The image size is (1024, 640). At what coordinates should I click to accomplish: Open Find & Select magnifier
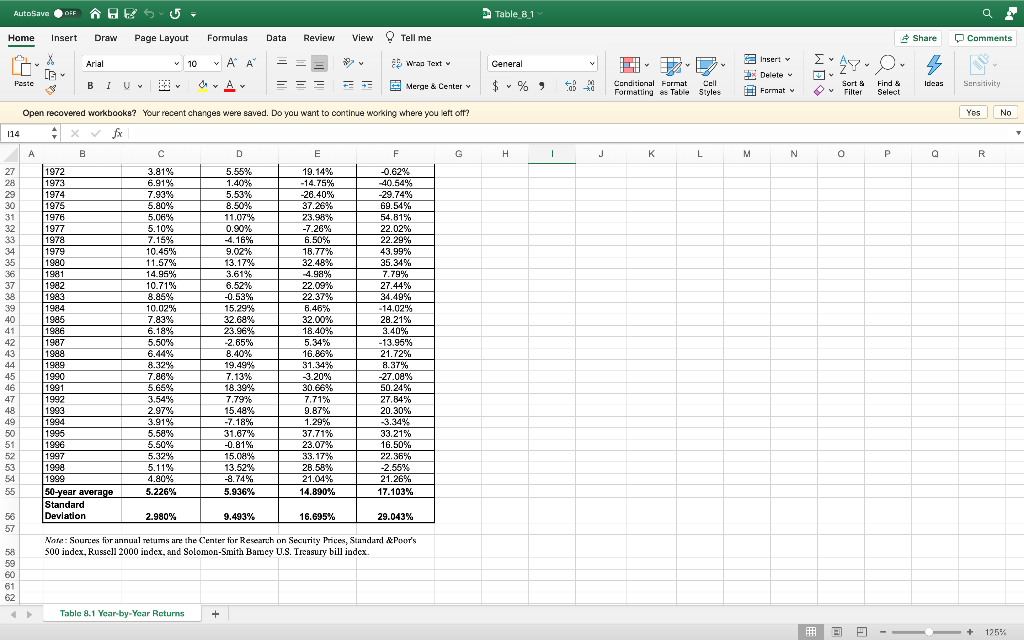[889, 76]
